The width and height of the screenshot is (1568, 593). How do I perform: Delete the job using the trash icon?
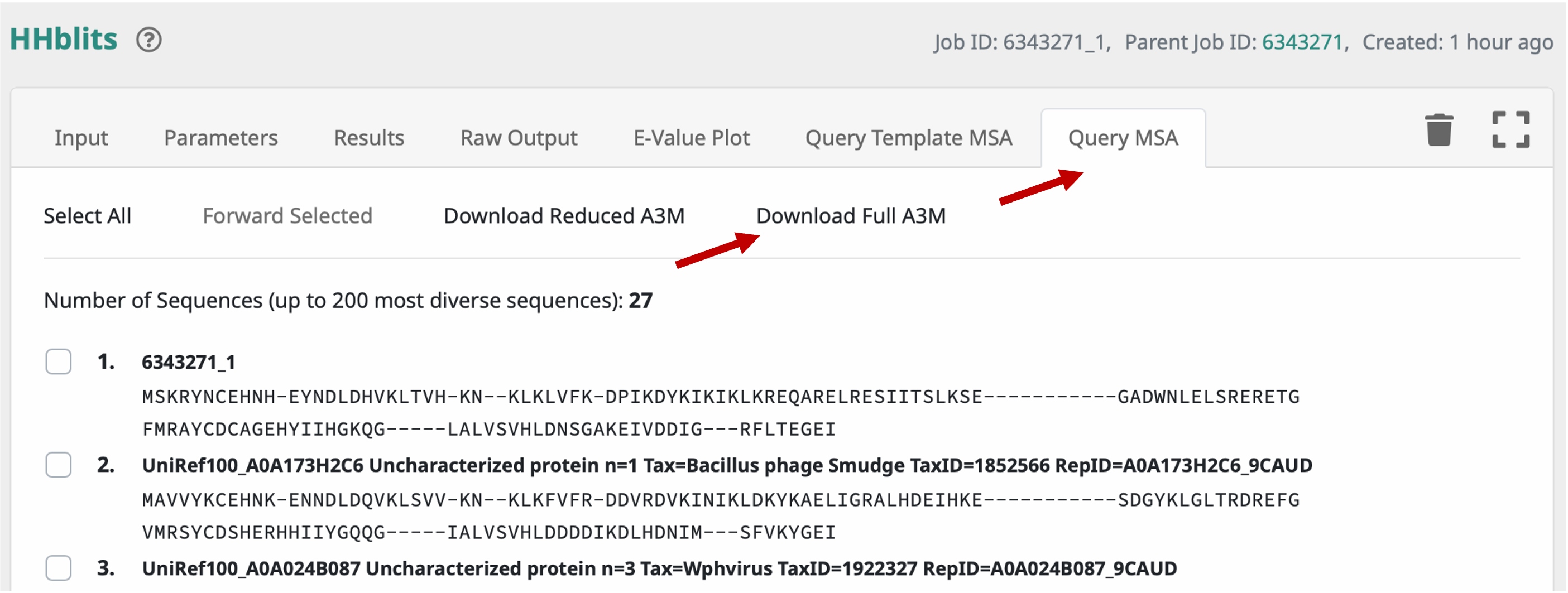1439,129
